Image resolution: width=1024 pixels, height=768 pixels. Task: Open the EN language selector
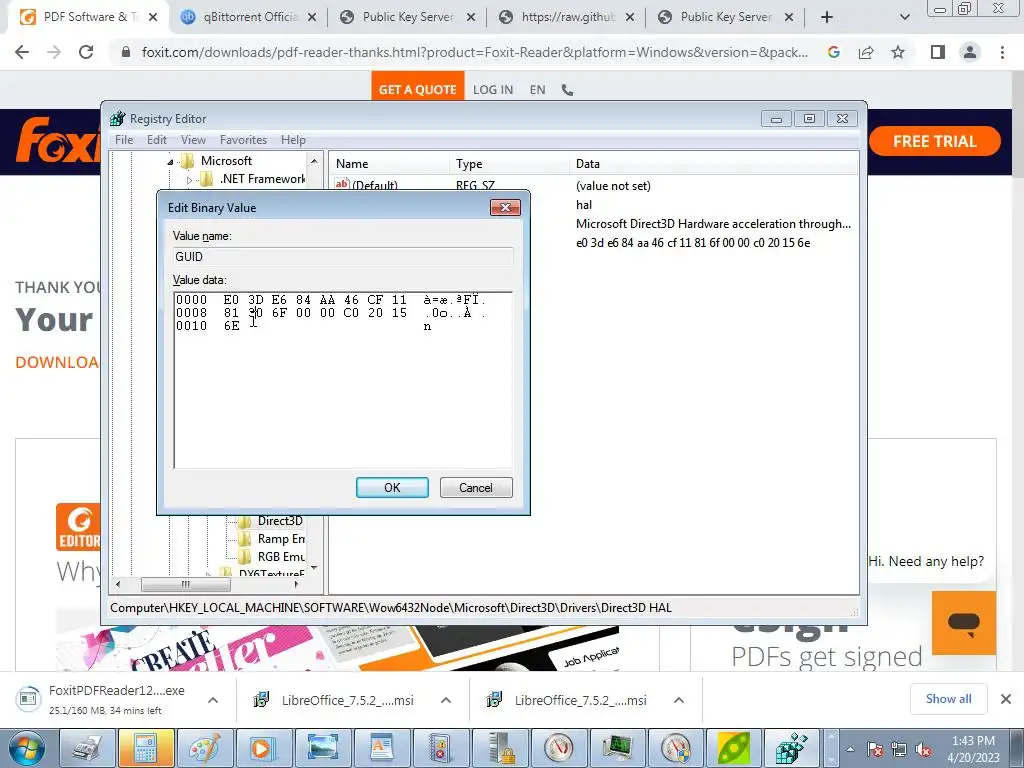[x=537, y=90]
